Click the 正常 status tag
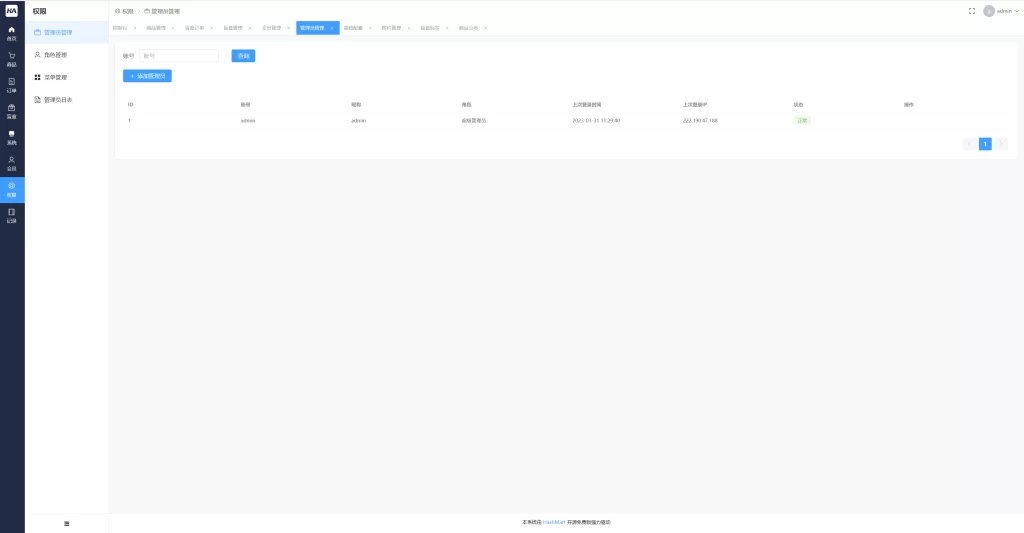Screen dimensions: 1024x533 point(802,121)
